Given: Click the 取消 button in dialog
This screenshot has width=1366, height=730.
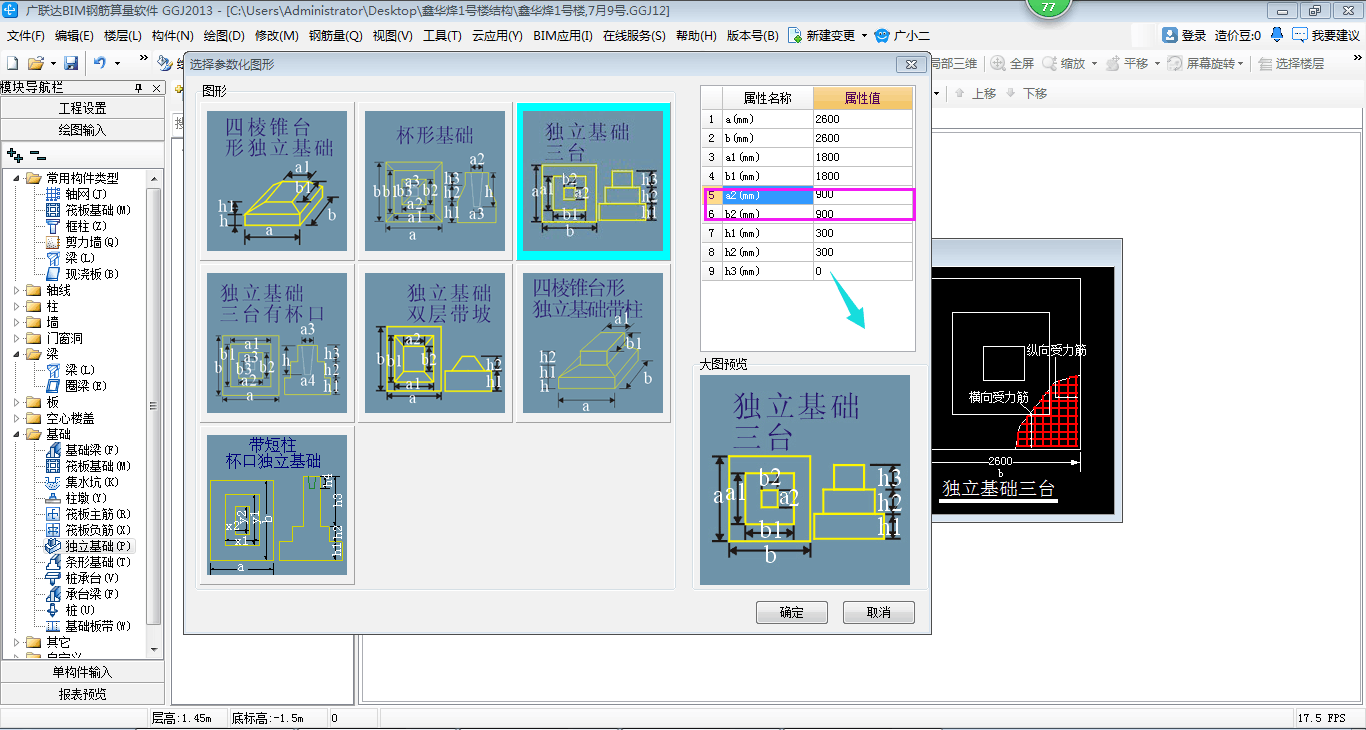Looking at the screenshot, I should pos(878,612).
